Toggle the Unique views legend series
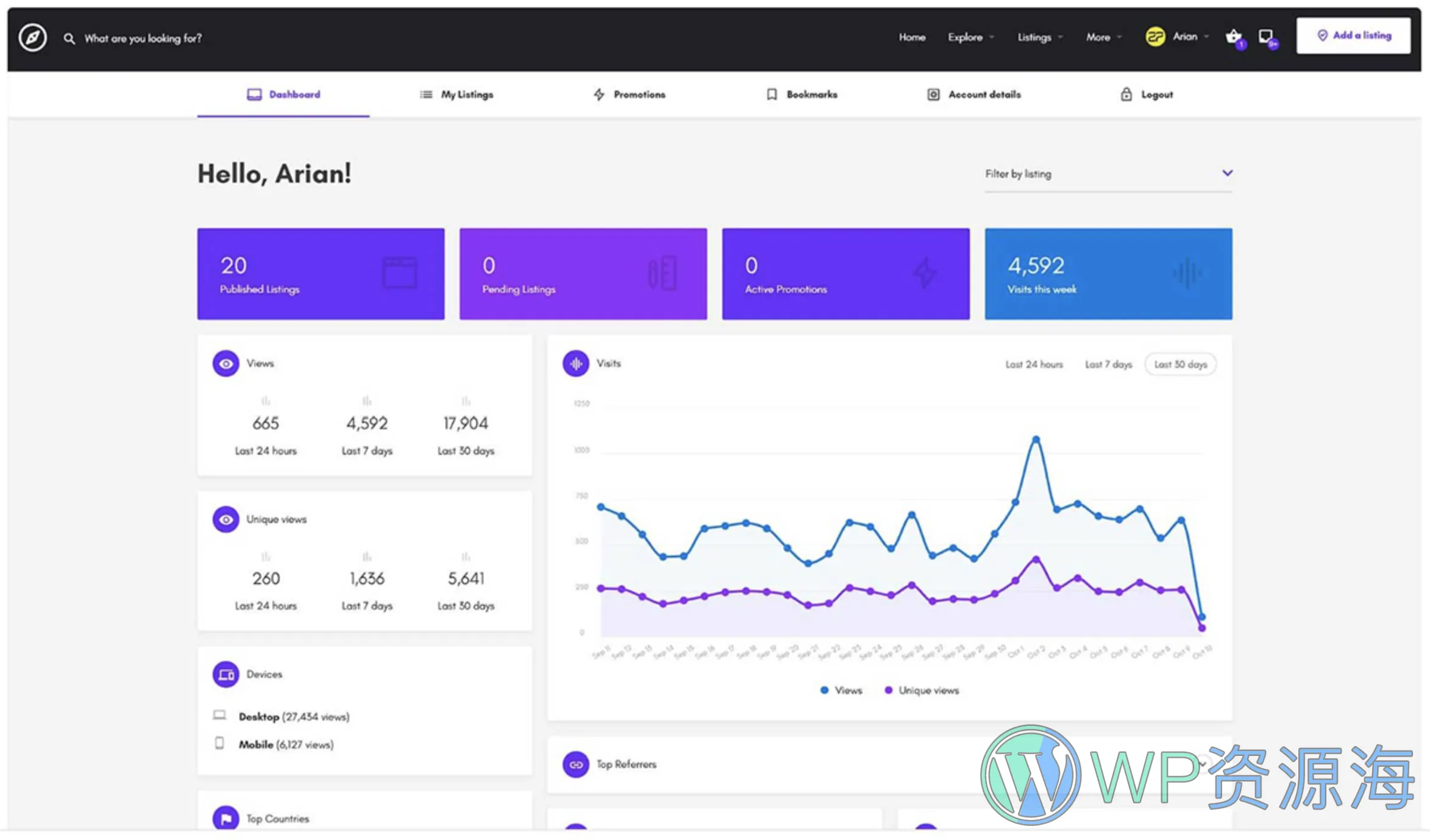The image size is (1430, 840). (x=922, y=691)
